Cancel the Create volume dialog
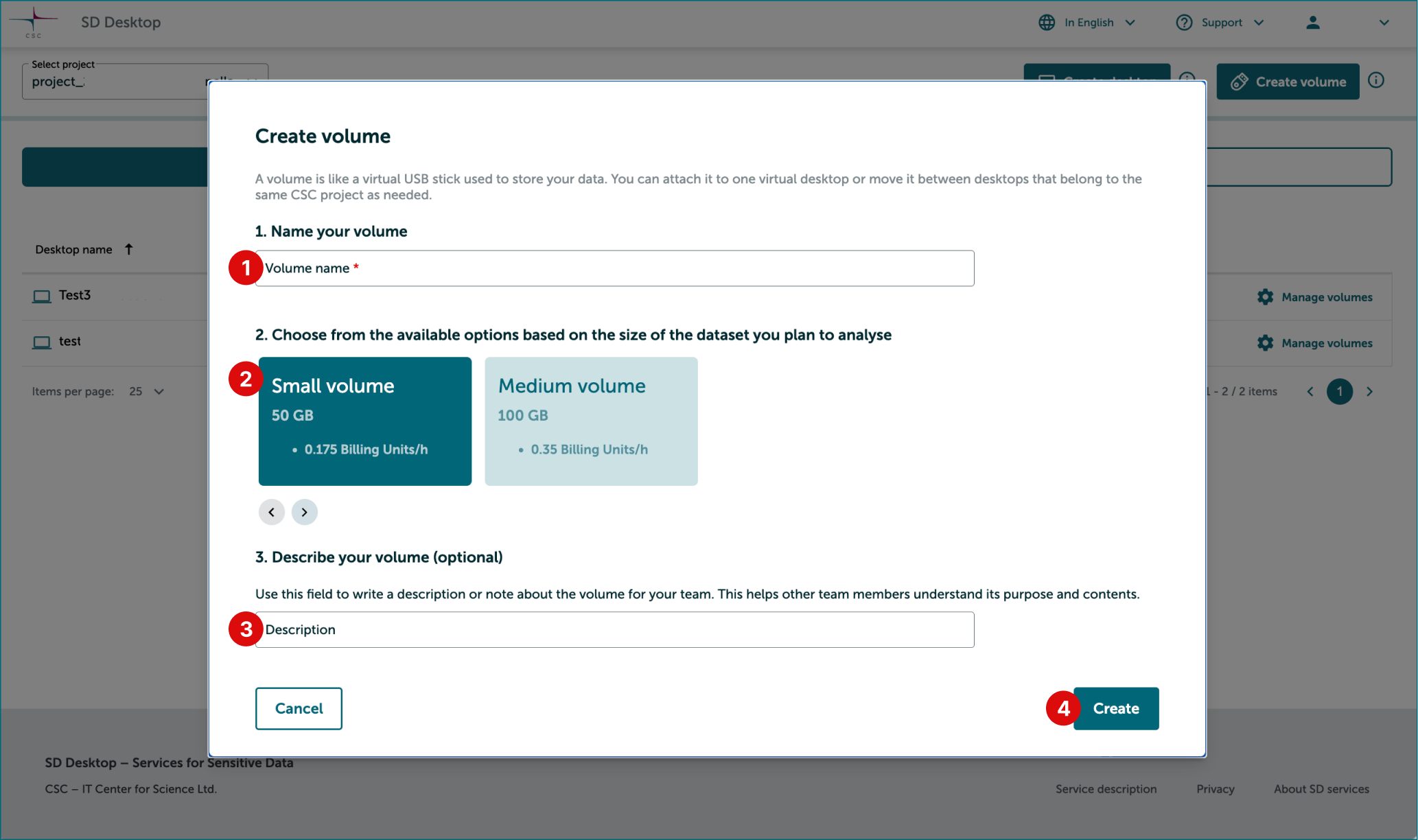The width and height of the screenshot is (1418, 840). click(x=299, y=709)
